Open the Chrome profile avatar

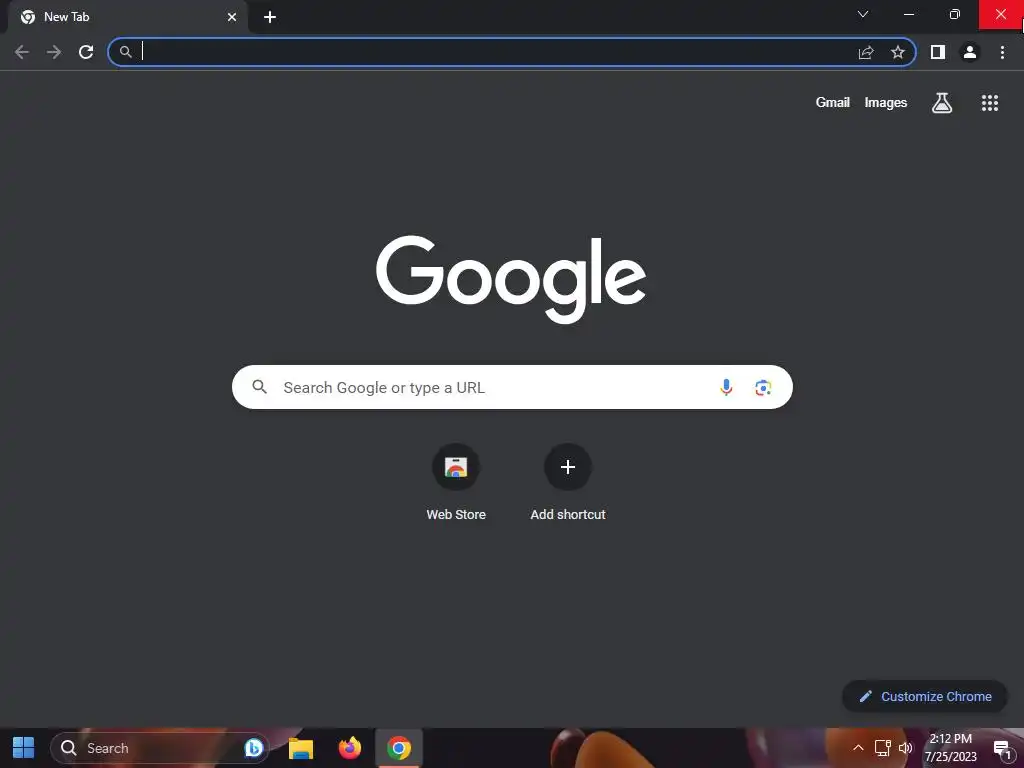pos(970,52)
